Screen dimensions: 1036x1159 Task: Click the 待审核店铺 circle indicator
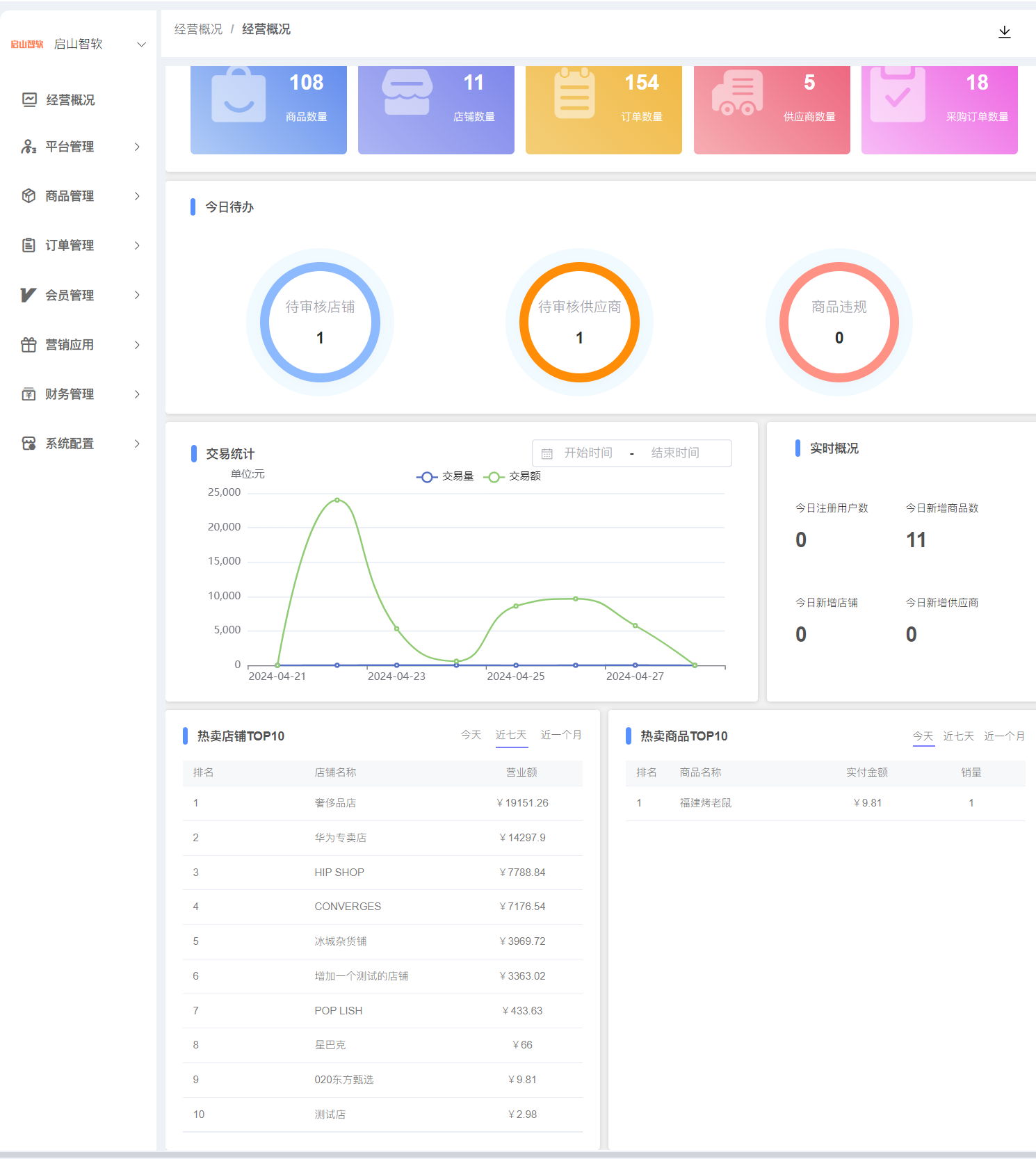(x=320, y=323)
